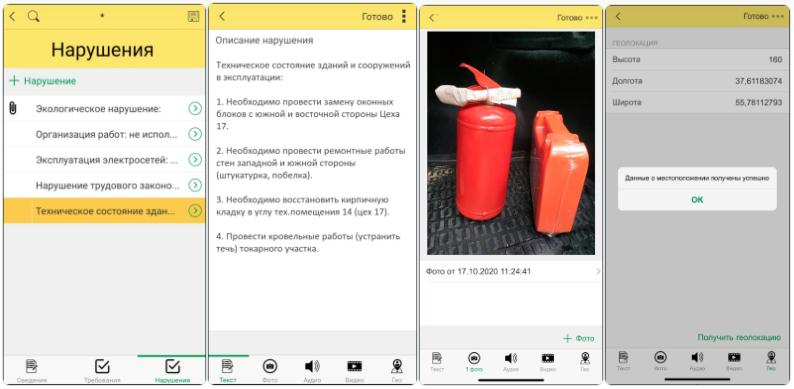Open Текст tab on description screen
This screenshot has height=389, width=794.
click(228, 370)
